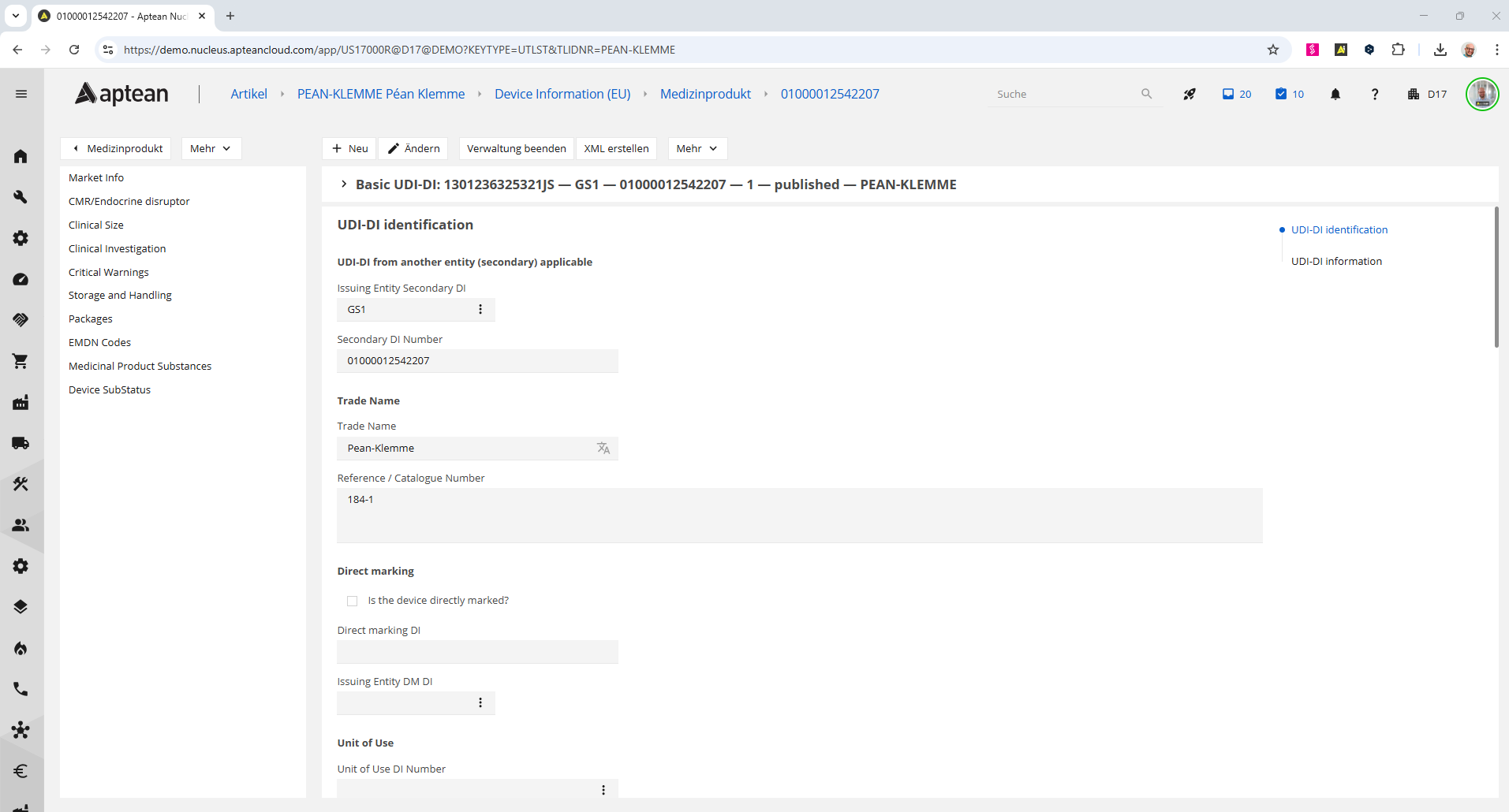1509x812 pixels.
Task: Click the home icon in the sidebar
Action: pyautogui.click(x=21, y=156)
